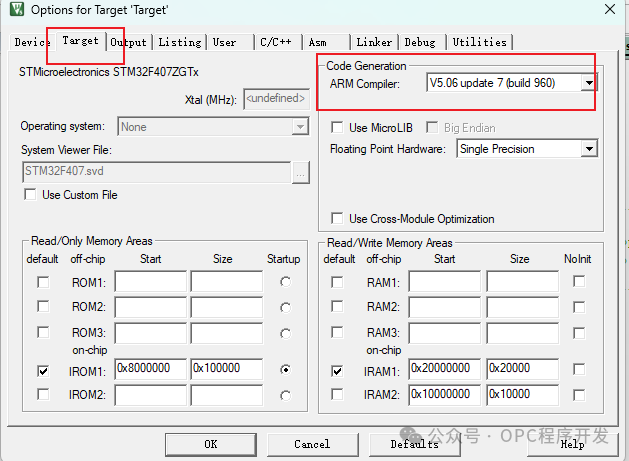
Task: Click the ROM1 Size field
Action: (x=227, y=281)
